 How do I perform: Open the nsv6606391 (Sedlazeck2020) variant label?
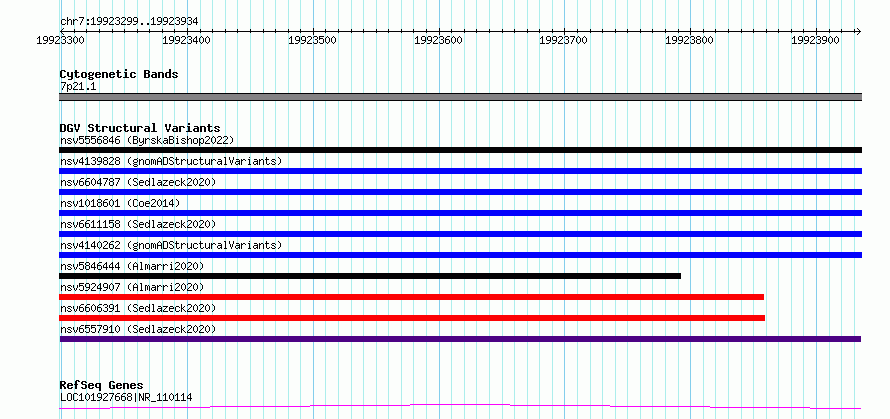[138, 308]
